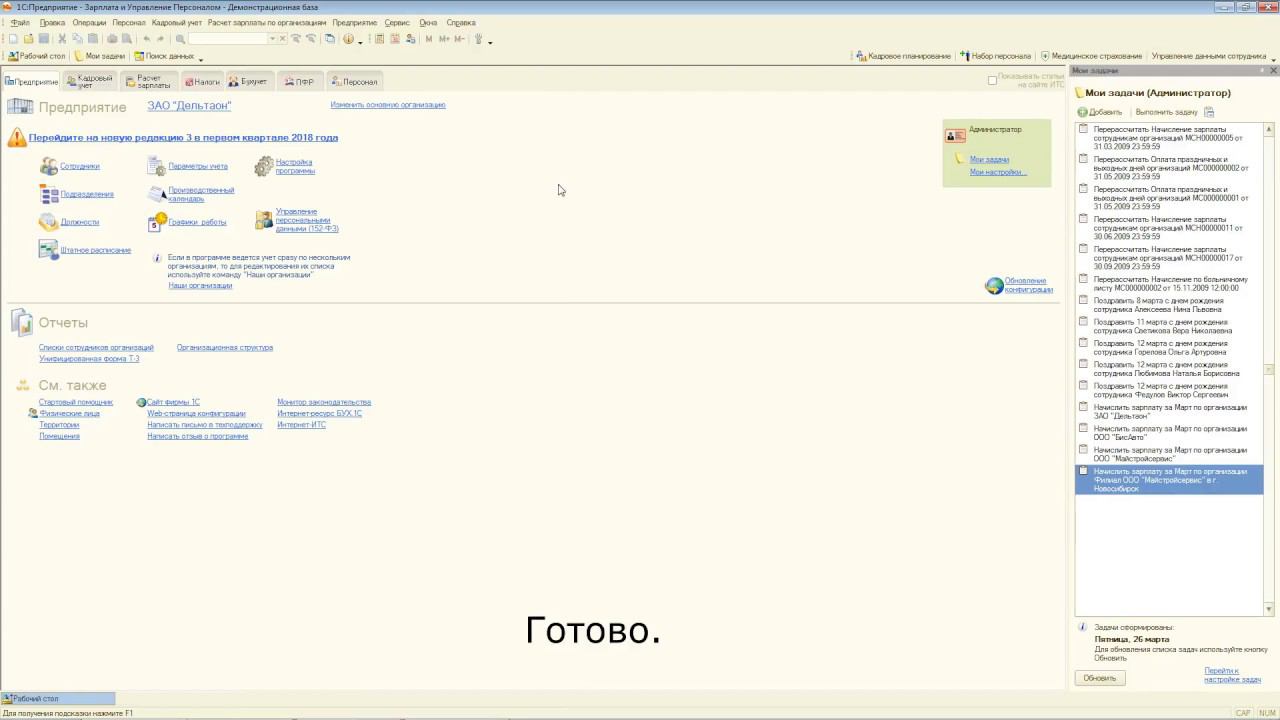
Task: Click the Должности positions icon
Action: [48, 222]
